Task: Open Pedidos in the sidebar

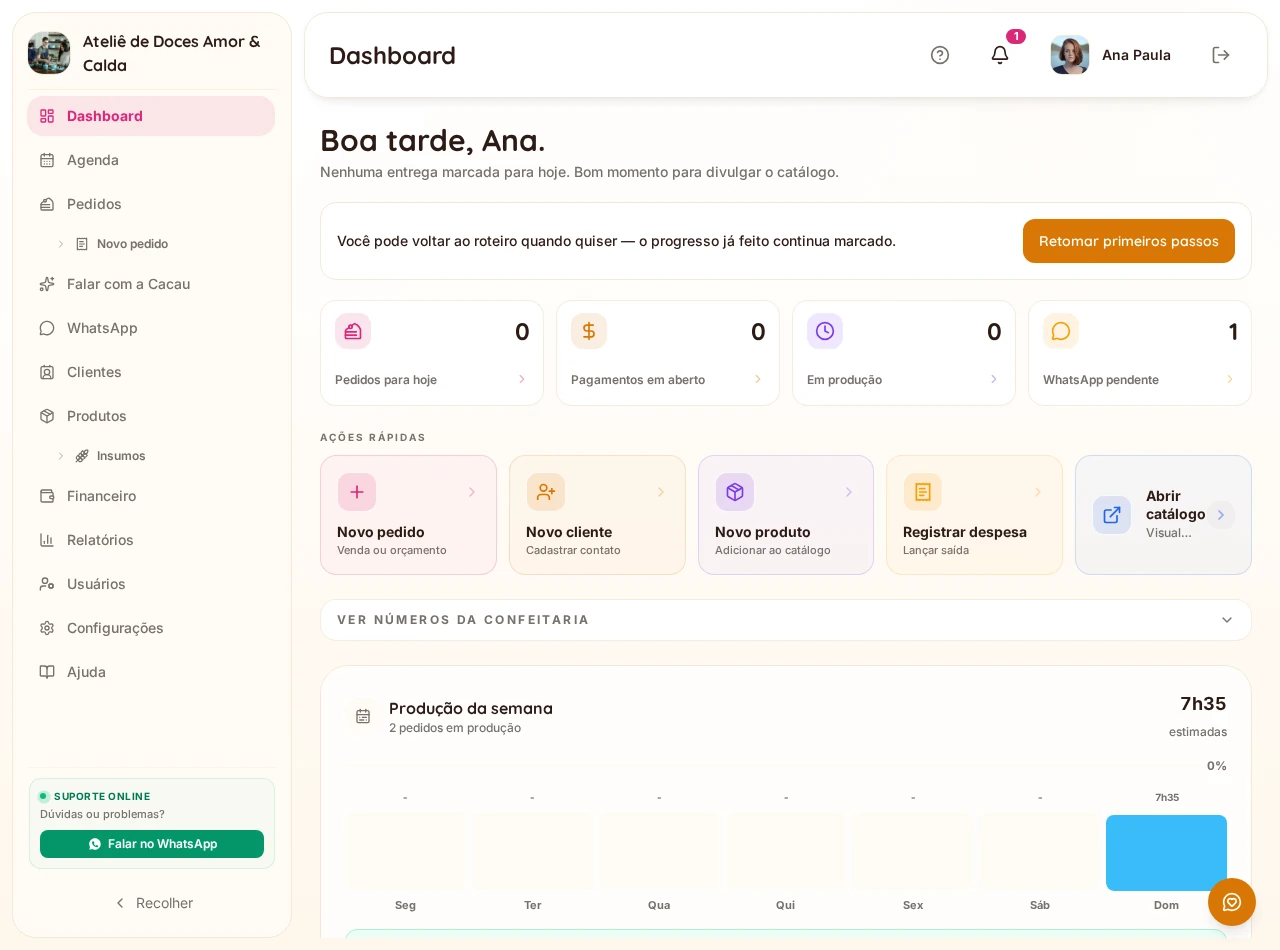Action: point(151,204)
